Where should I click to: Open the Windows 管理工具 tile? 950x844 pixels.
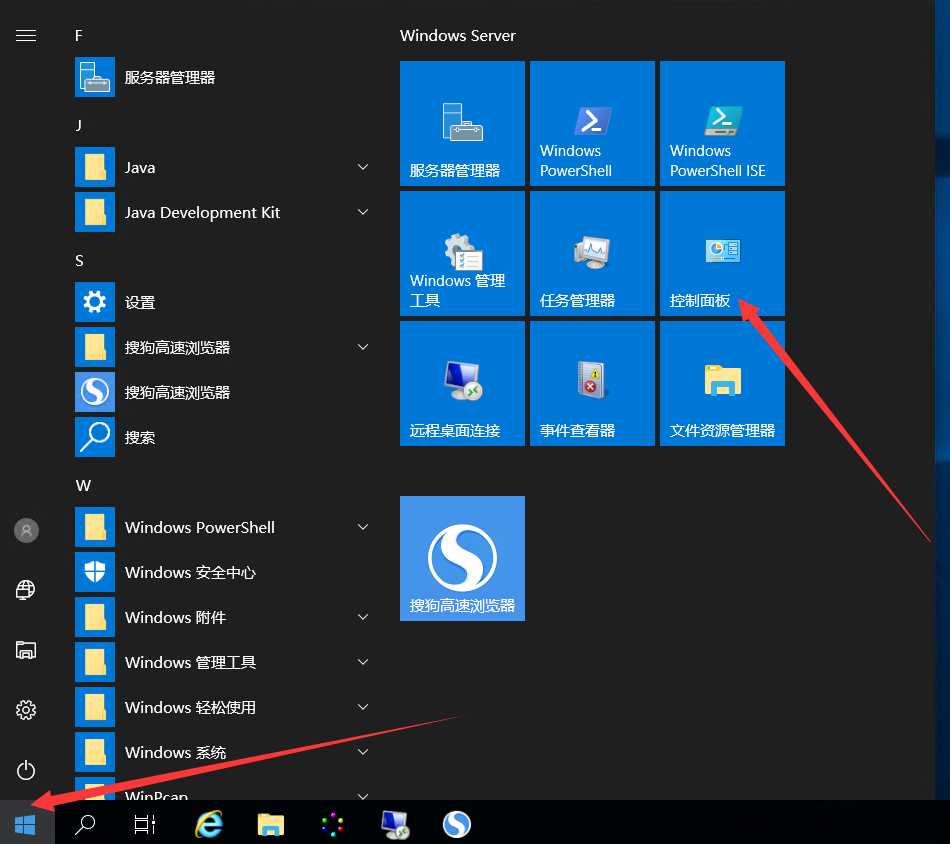[462, 253]
